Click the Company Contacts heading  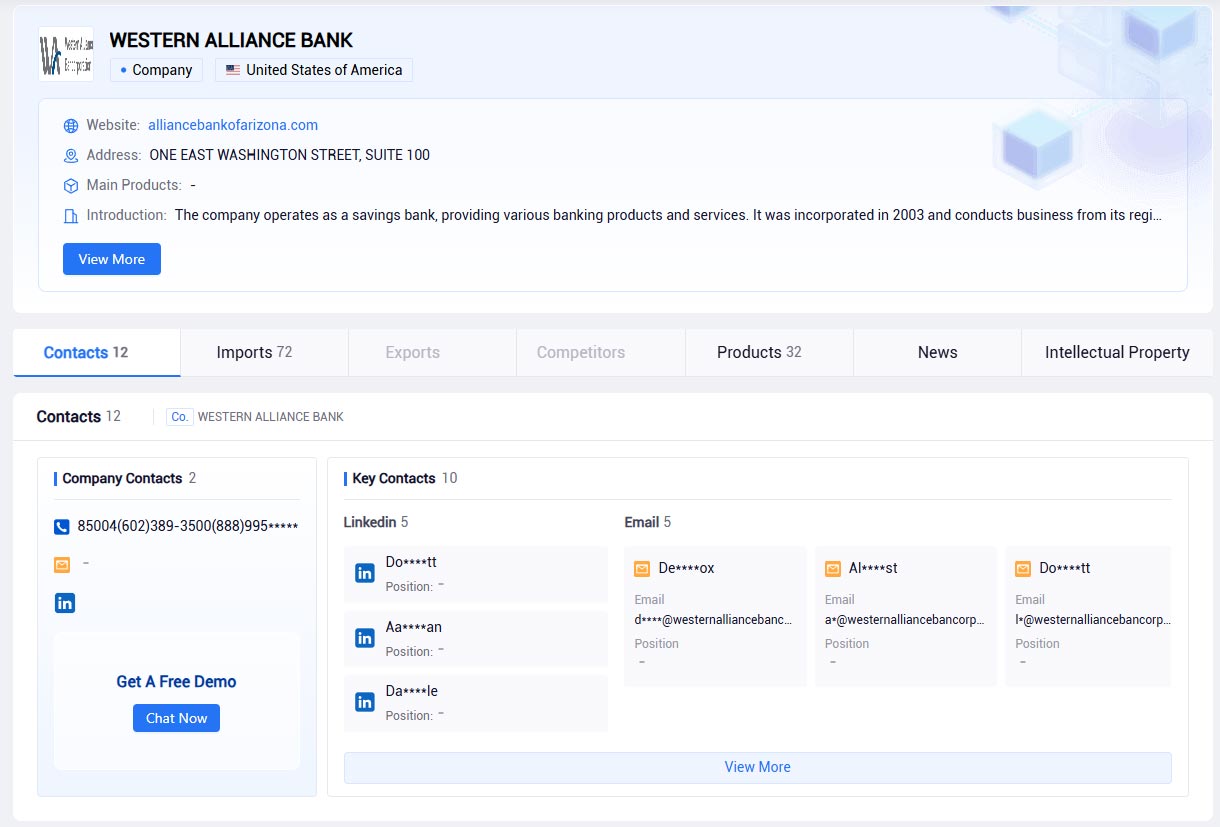(122, 478)
